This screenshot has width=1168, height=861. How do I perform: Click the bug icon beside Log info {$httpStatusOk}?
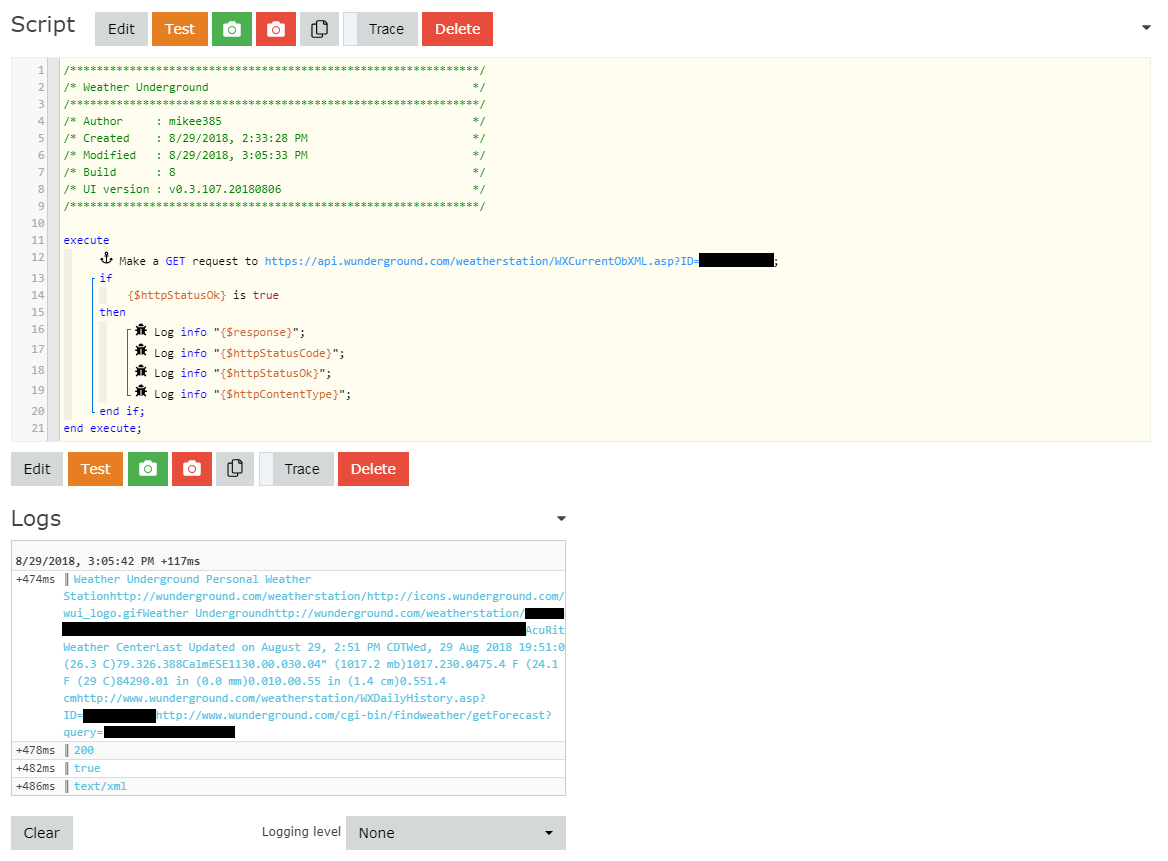[141, 371]
